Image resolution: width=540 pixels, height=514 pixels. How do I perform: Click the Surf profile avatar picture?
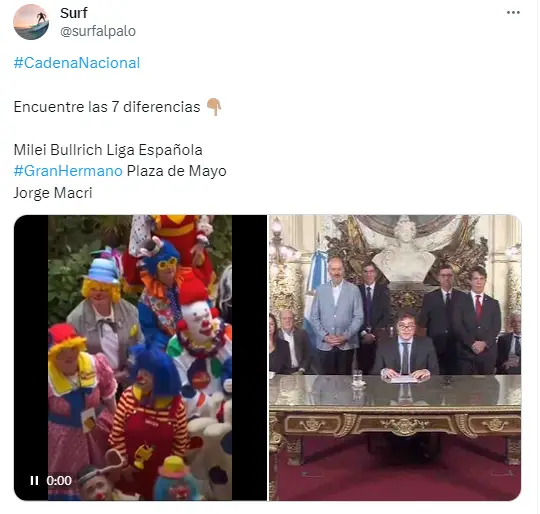[x=31, y=22]
